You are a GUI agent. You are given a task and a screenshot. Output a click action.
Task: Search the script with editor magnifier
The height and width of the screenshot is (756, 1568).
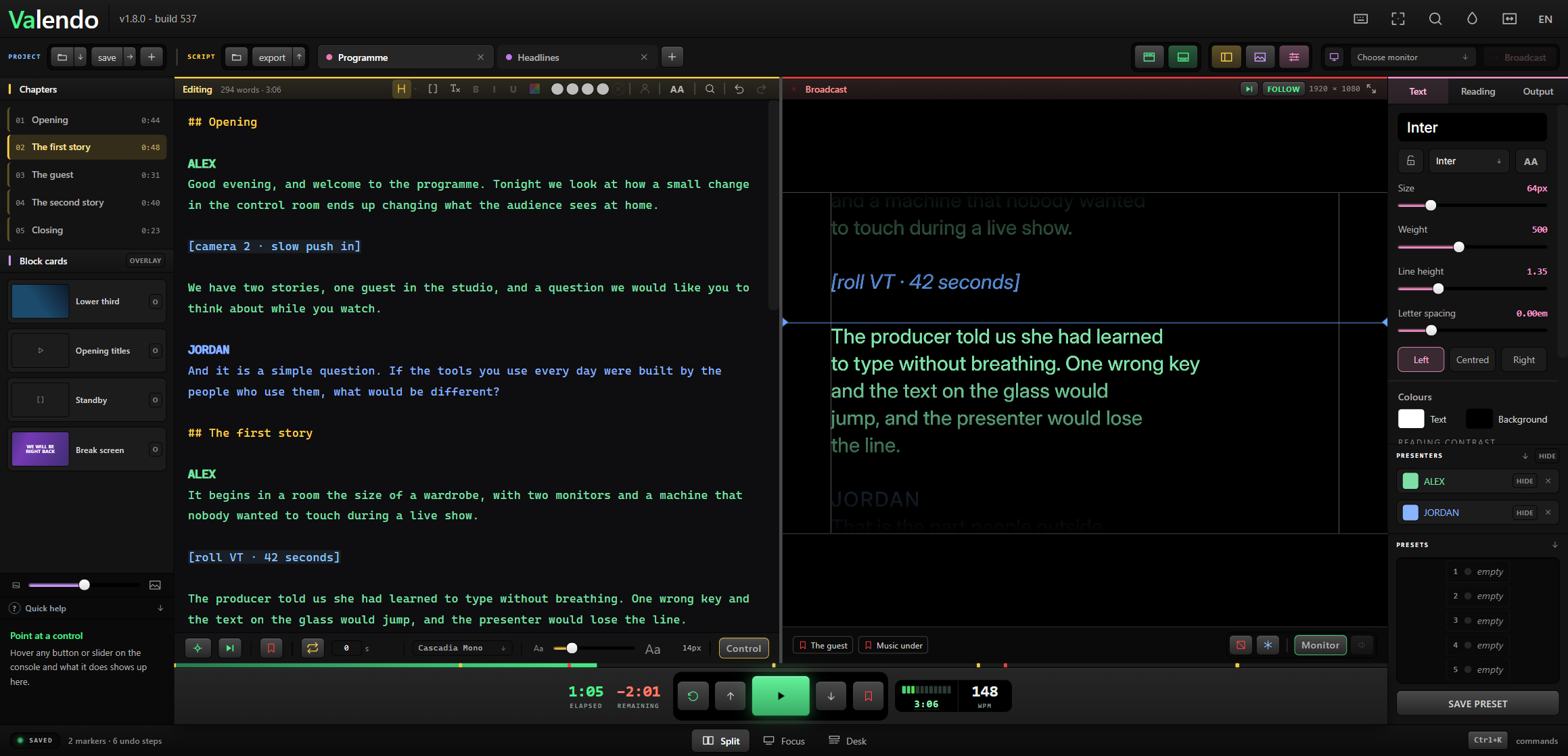click(x=710, y=89)
